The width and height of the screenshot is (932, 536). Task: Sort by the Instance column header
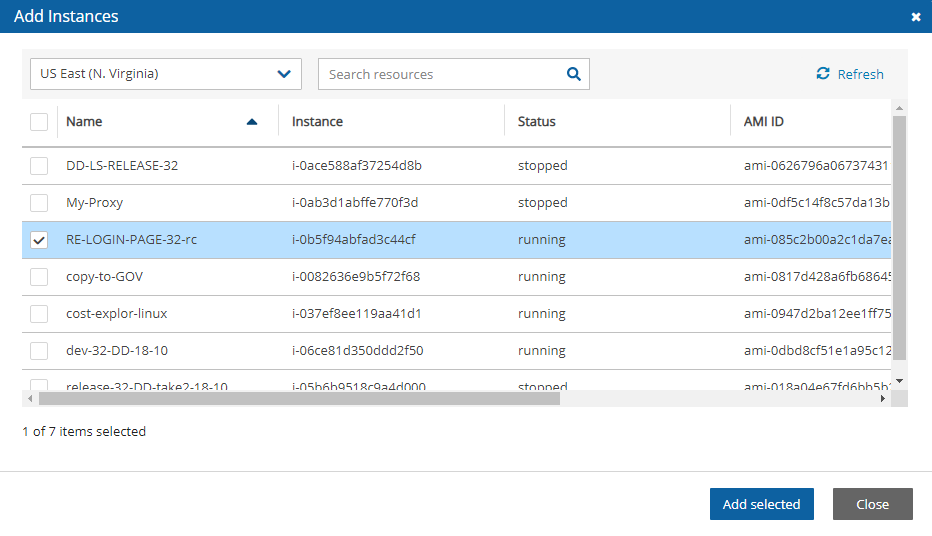(317, 122)
